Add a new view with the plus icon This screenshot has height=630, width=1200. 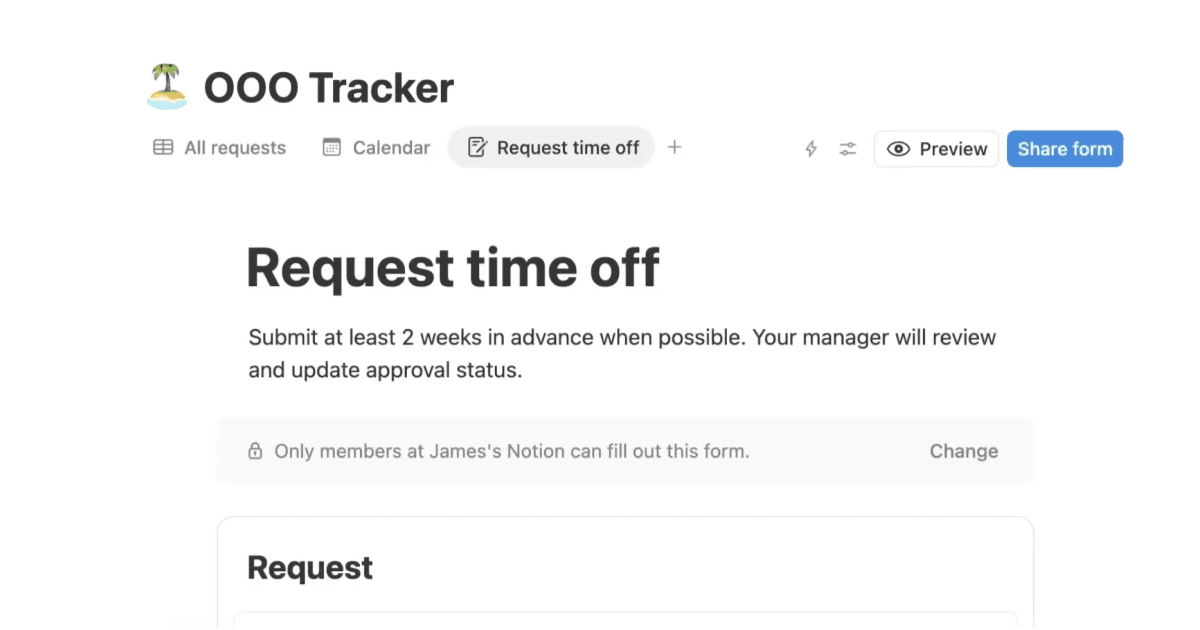[x=674, y=147]
